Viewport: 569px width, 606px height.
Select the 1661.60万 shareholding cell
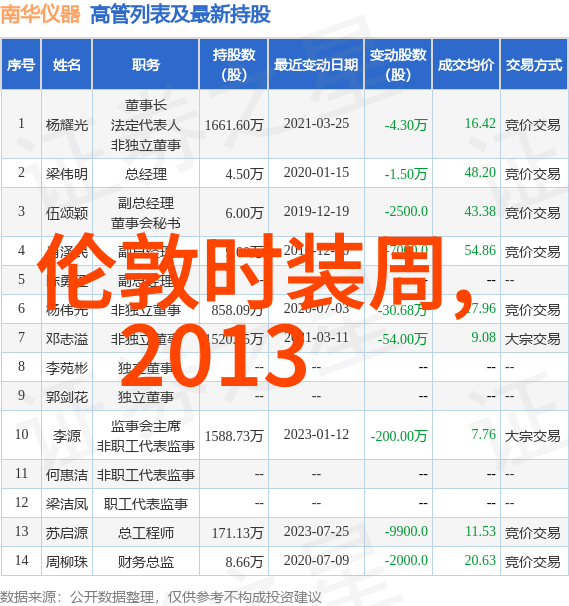point(234,125)
